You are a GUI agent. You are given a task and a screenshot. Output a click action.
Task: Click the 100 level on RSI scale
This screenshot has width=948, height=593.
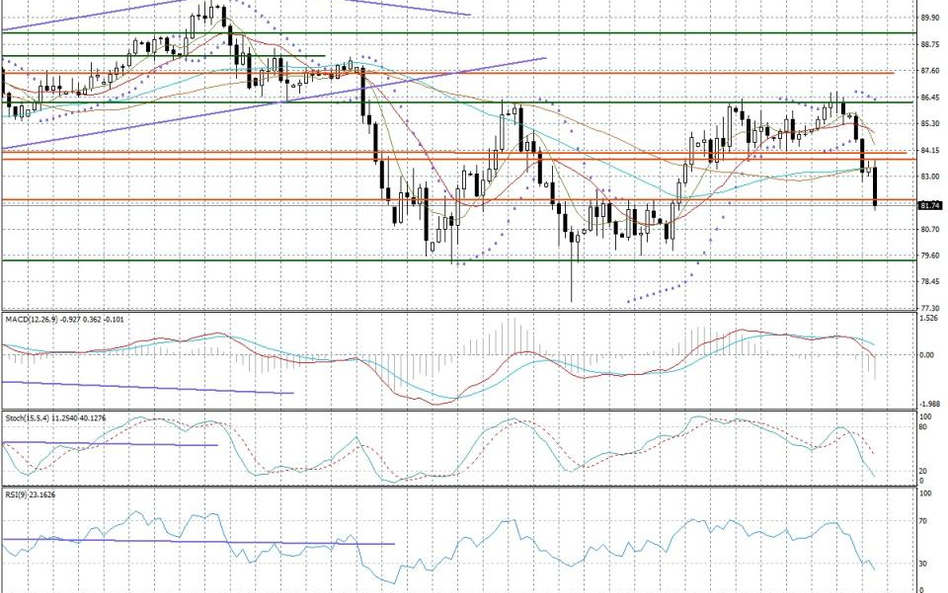click(x=926, y=494)
